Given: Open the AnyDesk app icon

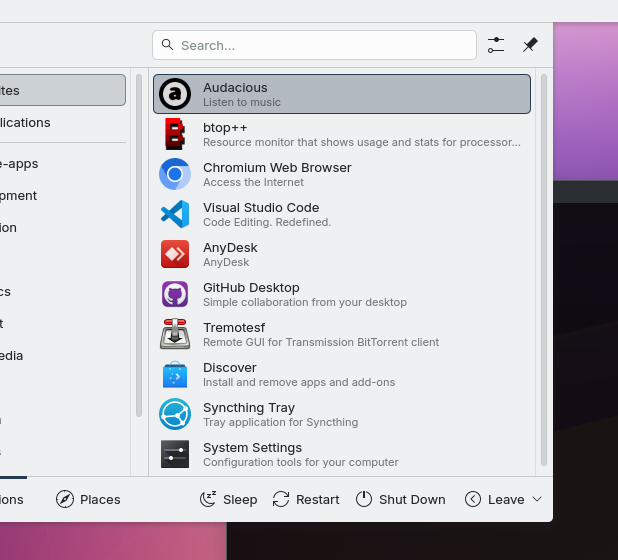Looking at the screenshot, I should [x=175, y=254].
